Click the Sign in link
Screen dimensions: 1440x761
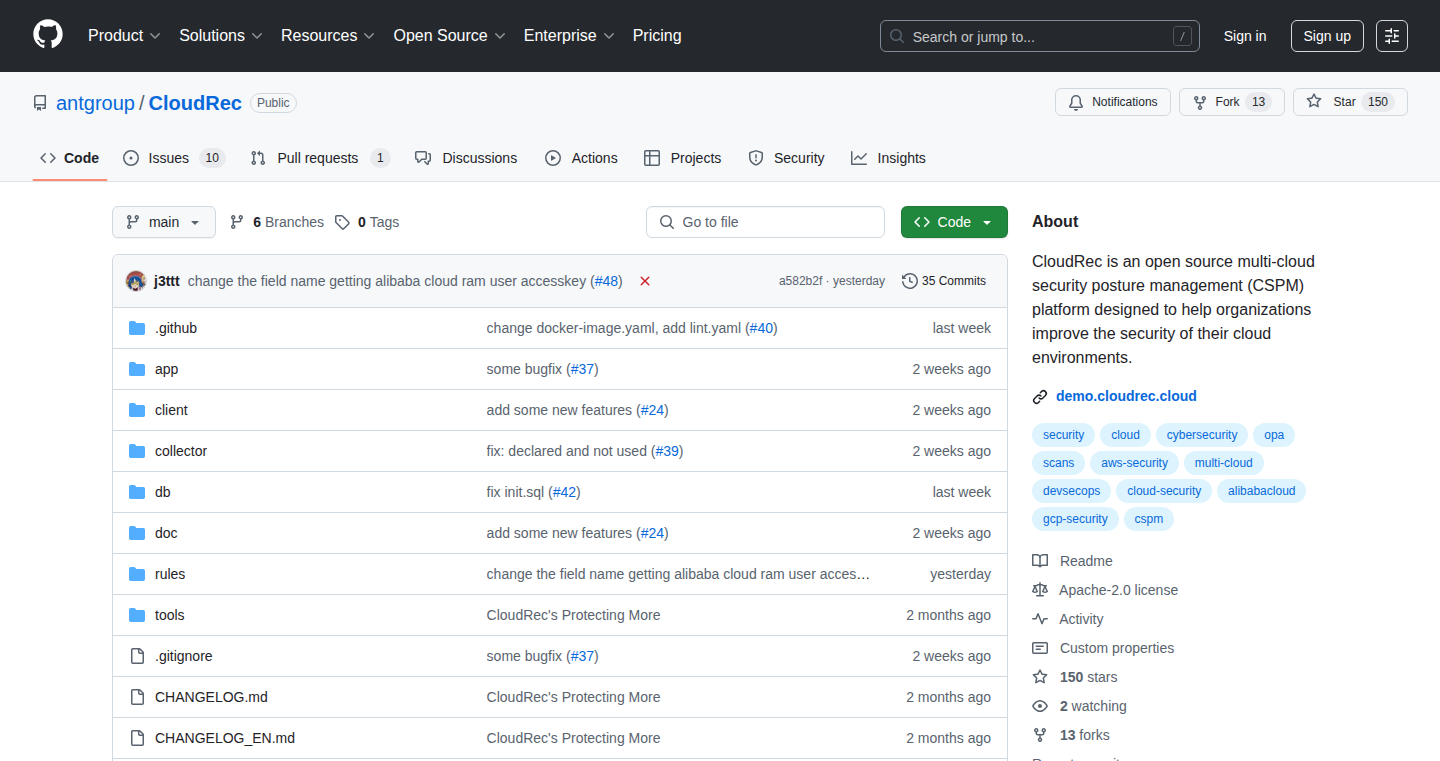[1245, 36]
